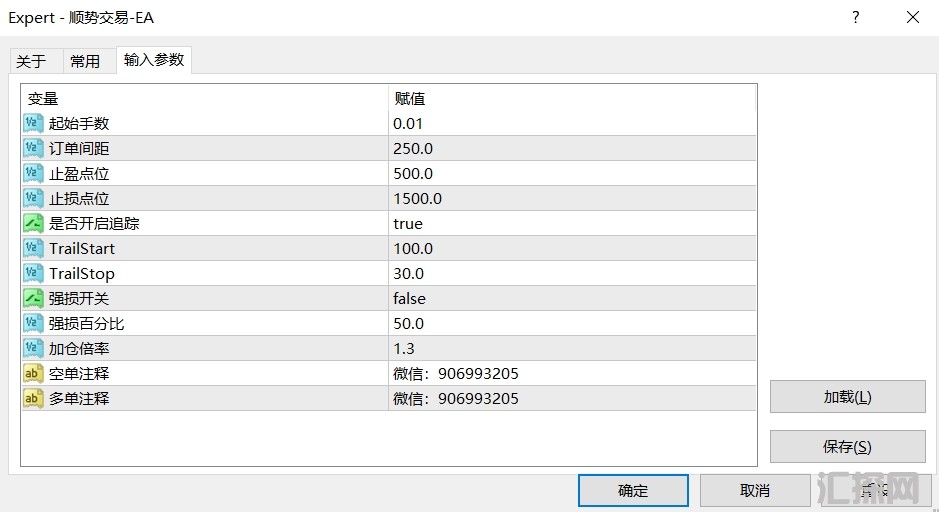Cancel with the 取消 button
The height and width of the screenshot is (512, 939).
pos(755,490)
